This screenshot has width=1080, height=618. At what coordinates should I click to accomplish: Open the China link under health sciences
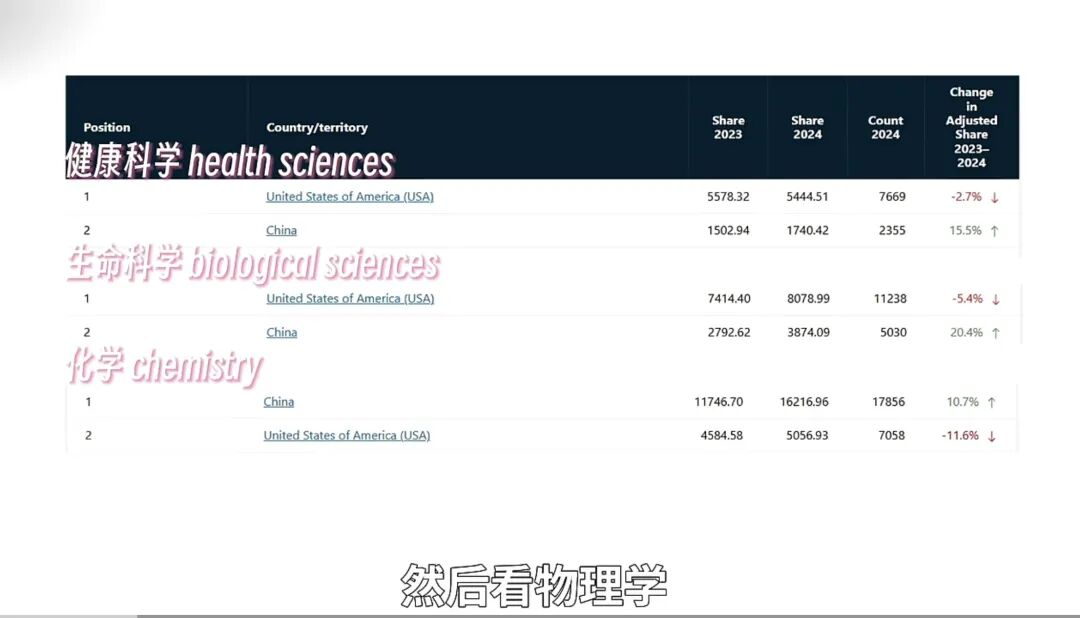click(x=281, y=231)
